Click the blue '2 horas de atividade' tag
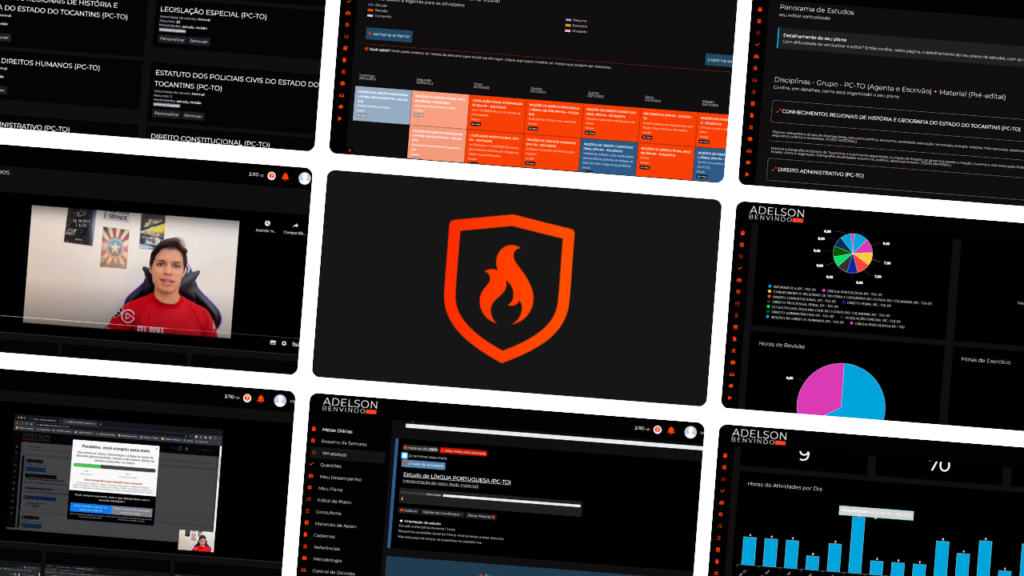Viewport: 1024px width, 576px height. [x=423, y=464]
